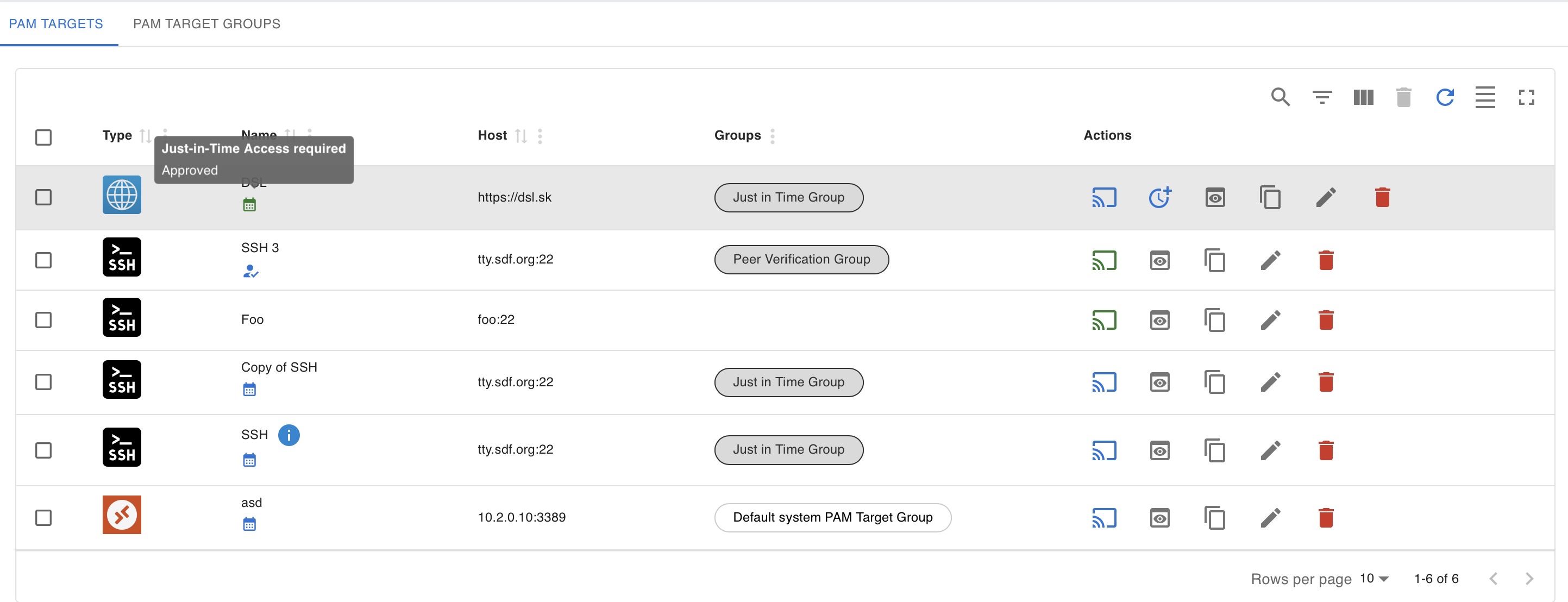Edit the asd target
Viewport: 1568px width, 602px height.
point(1270,518)
